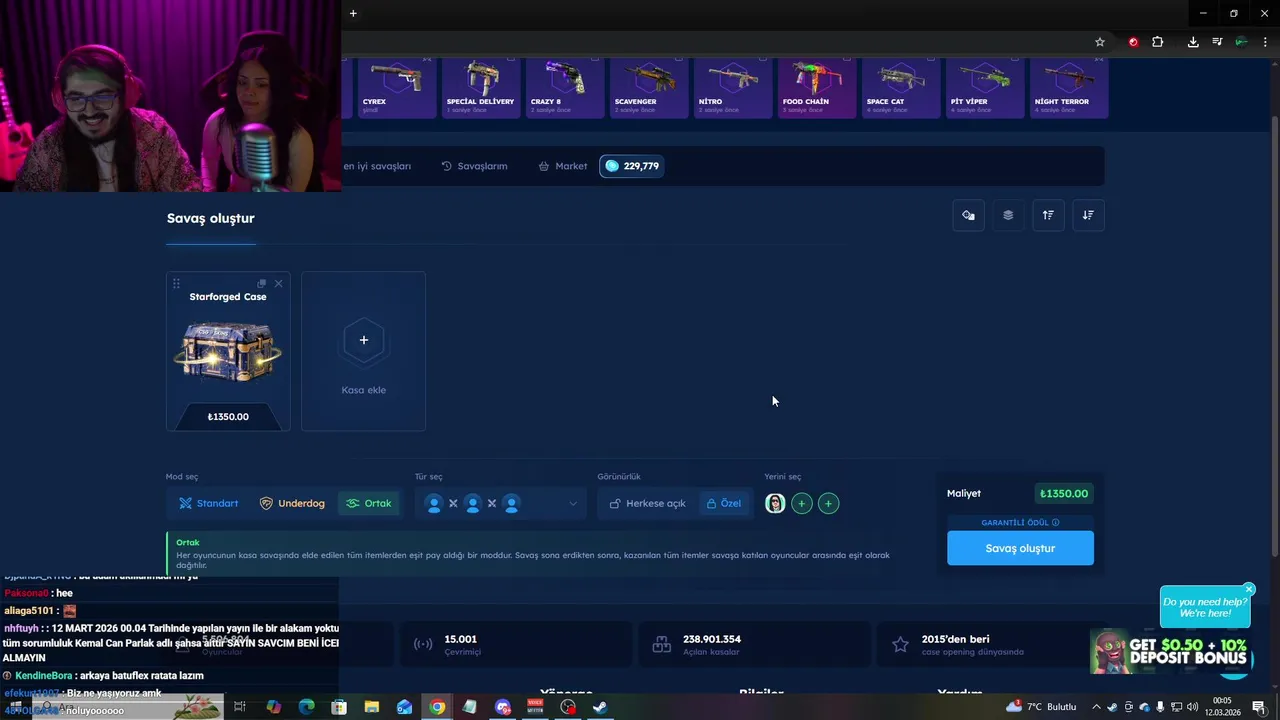Screen dimensions: 1280x720
Task: Open Microsoft Store from the taskbar
Action: [339, 707]
